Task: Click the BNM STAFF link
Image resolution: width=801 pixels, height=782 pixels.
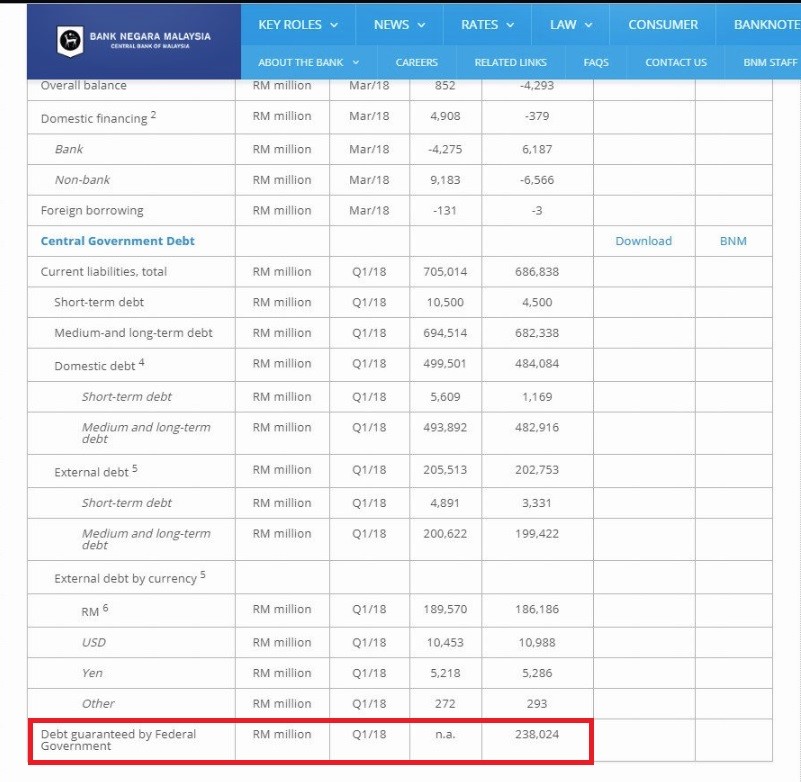Action: coord(769,62)
